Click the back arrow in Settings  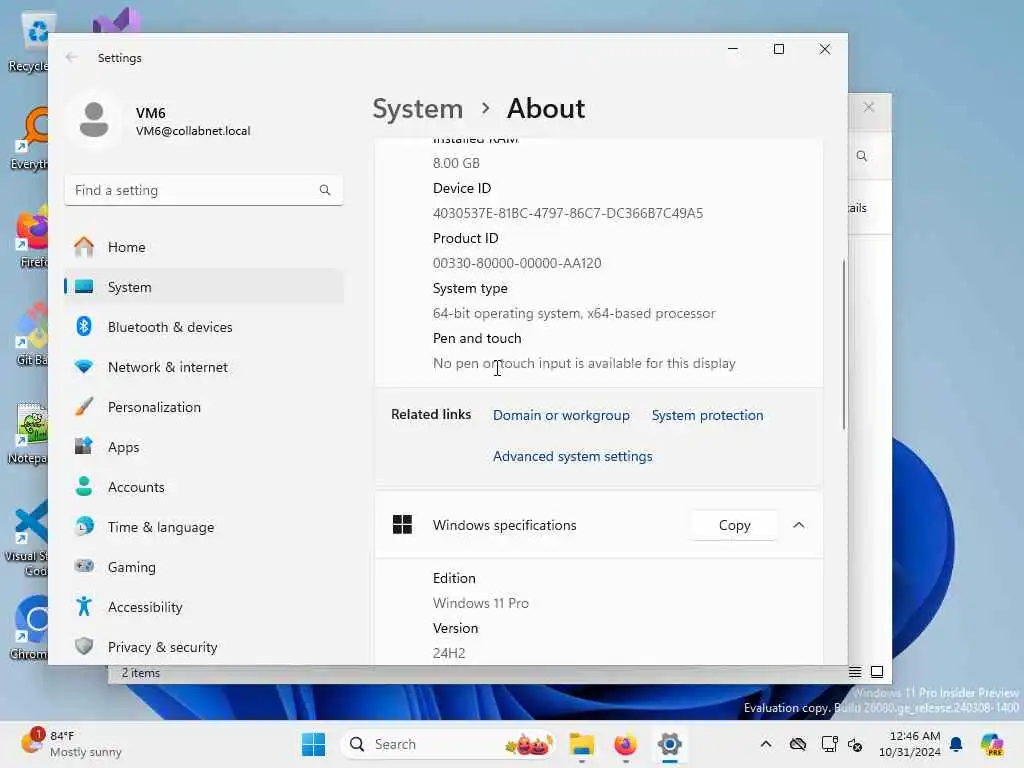[71, 57]
